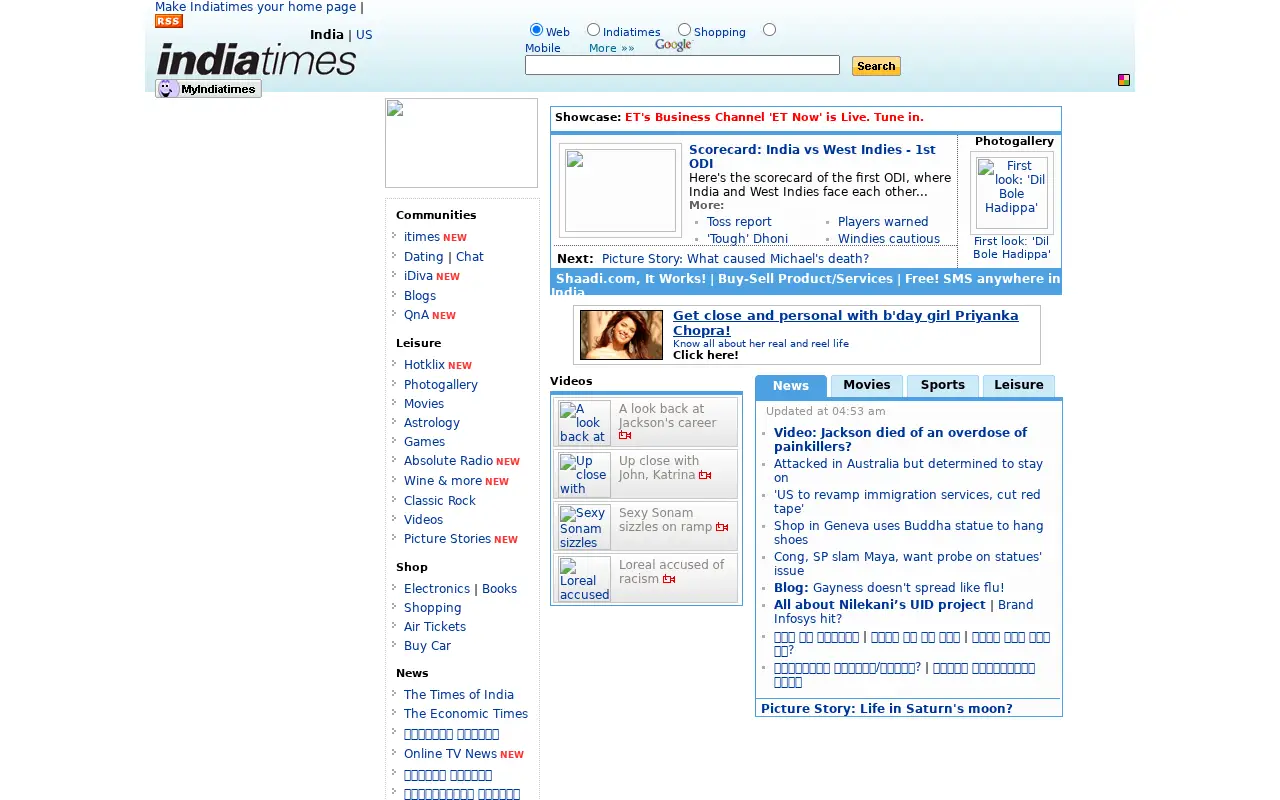Open the Indiatimes logo homepage
This screenshot has width=1280, height=800.
256,60
